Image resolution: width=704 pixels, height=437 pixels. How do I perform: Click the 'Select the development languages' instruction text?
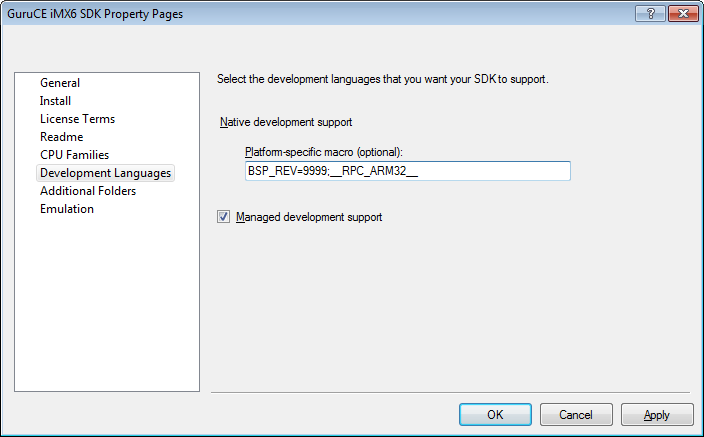coord(383,79)
